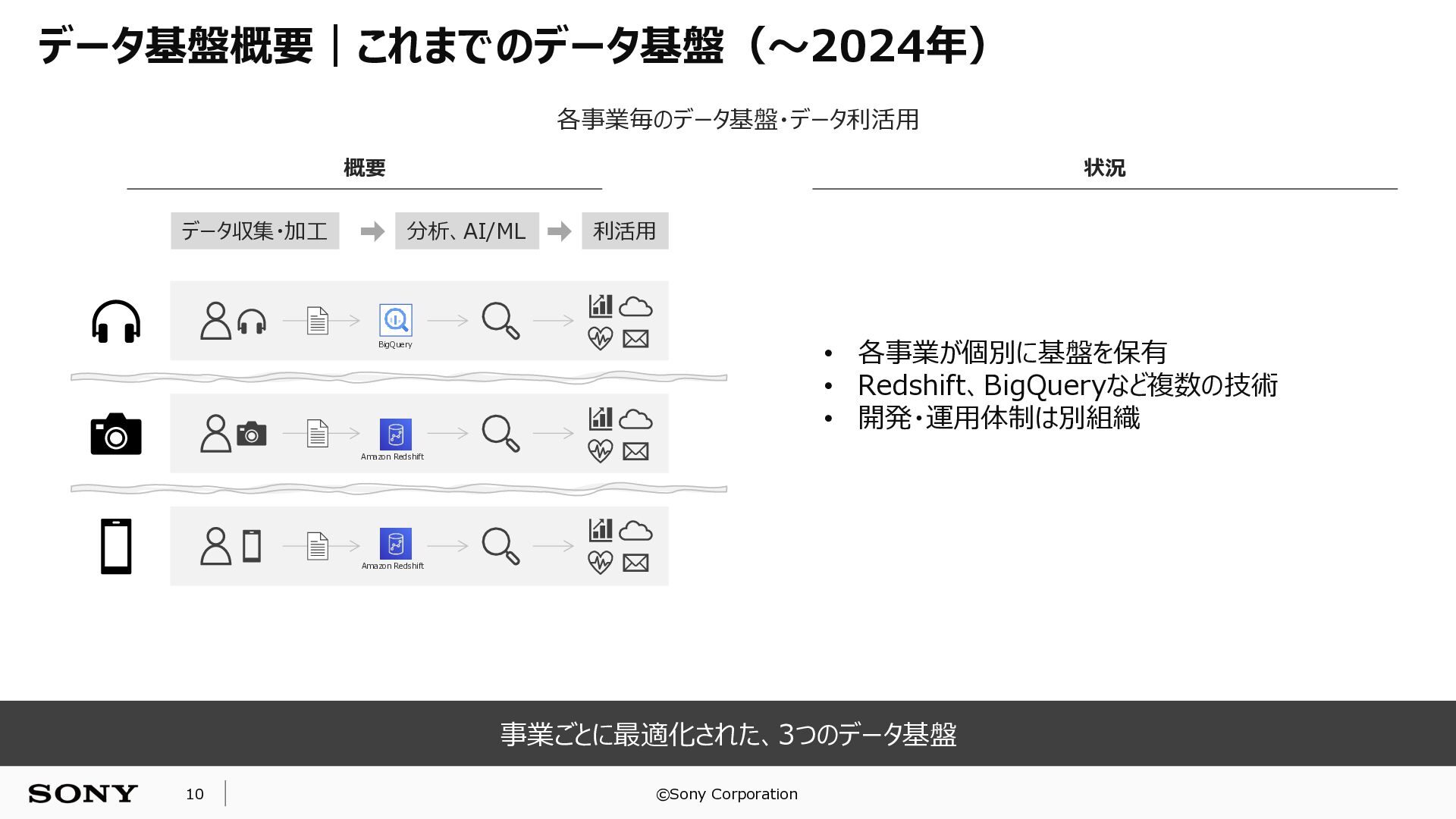Click the dark summary banner at bottom
1456x819 pixels.
coord(728,733)
